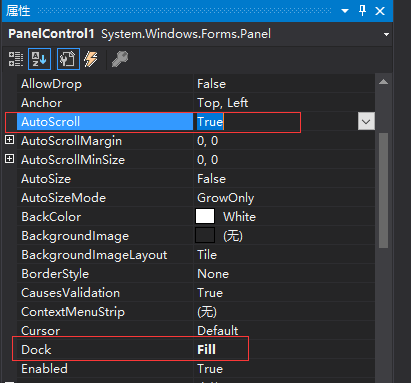Viewport: 411px width, 383px height.
Task: Select the BackgroundImageLayout property name
Action: click(94, 255)
